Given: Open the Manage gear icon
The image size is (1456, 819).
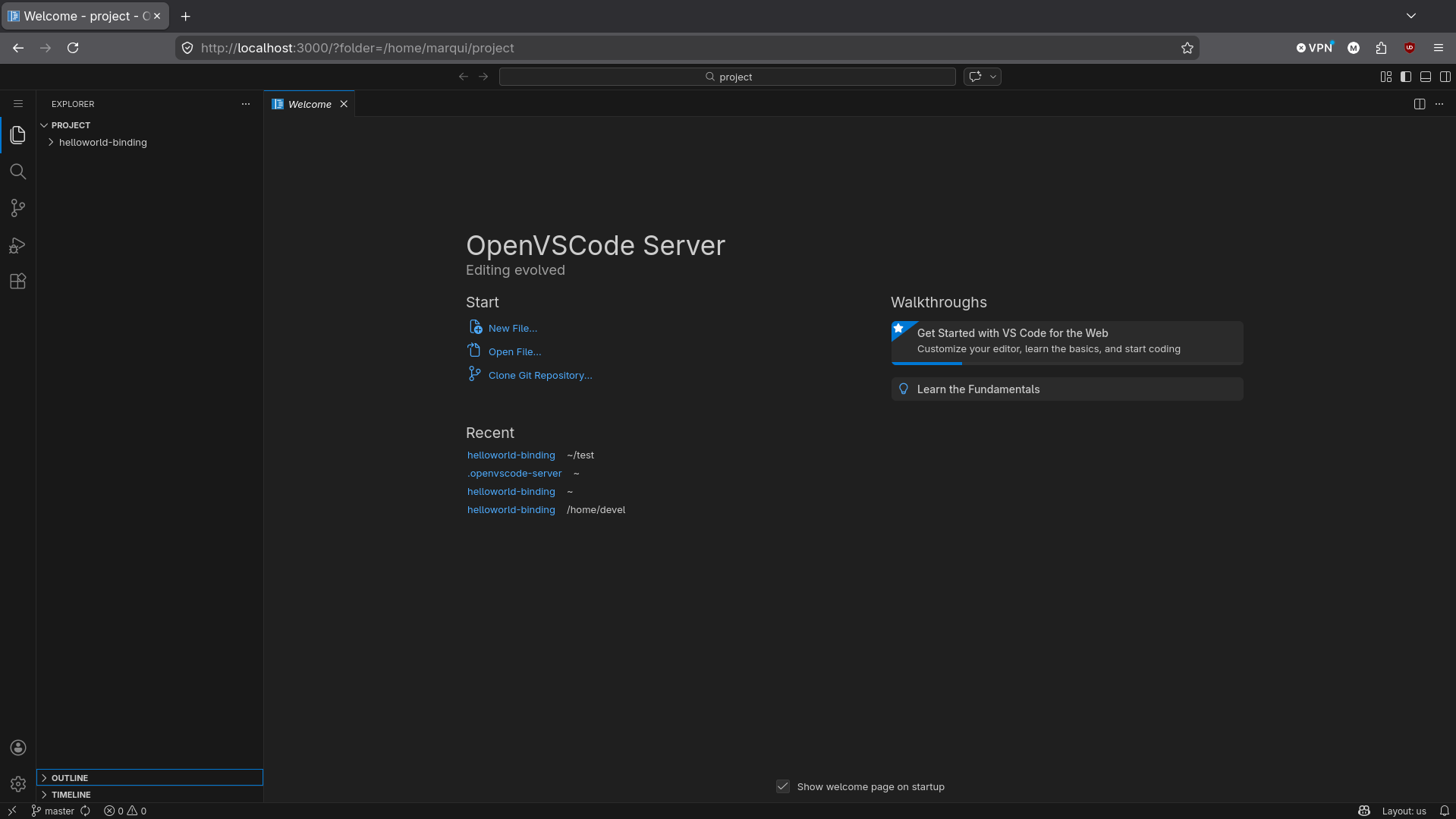Looking at the screenshot, I should tap(18, 784).
